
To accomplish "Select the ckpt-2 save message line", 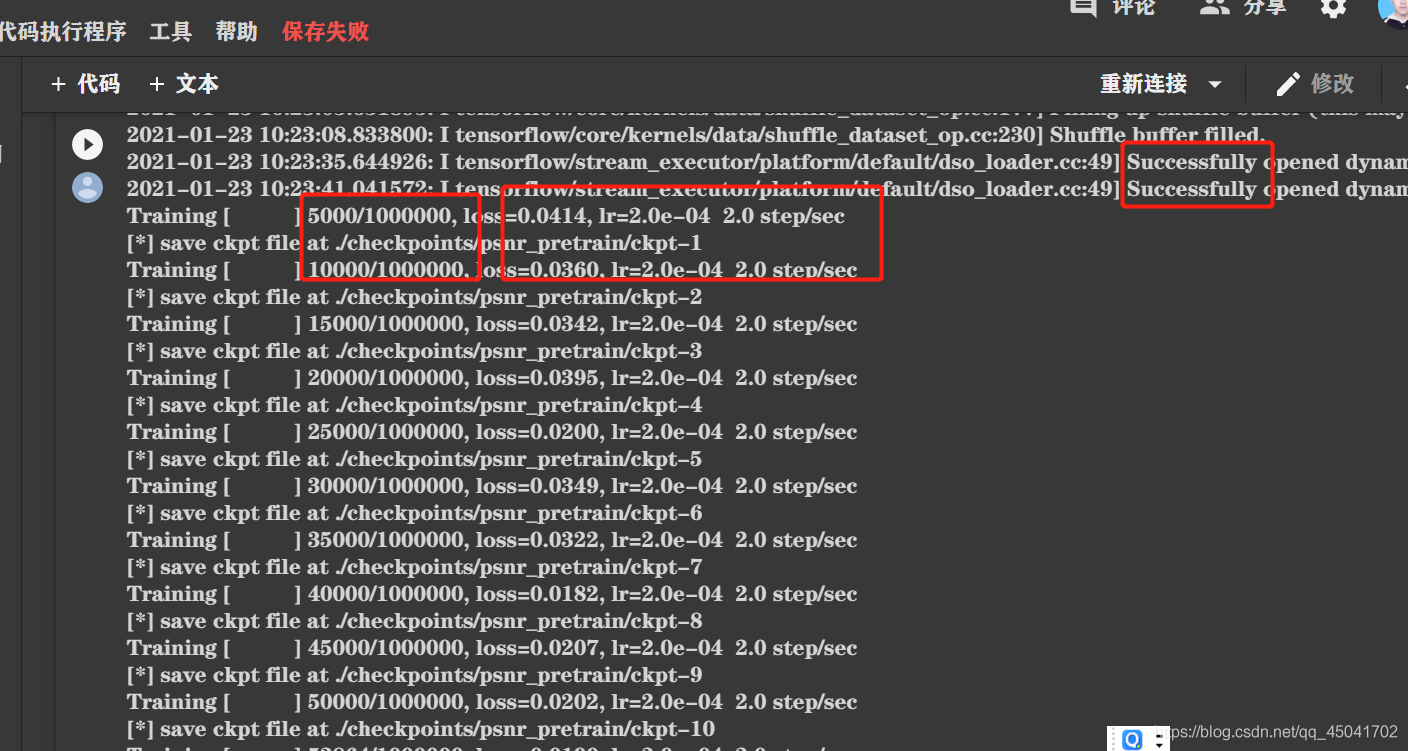I will pos(414,297).
